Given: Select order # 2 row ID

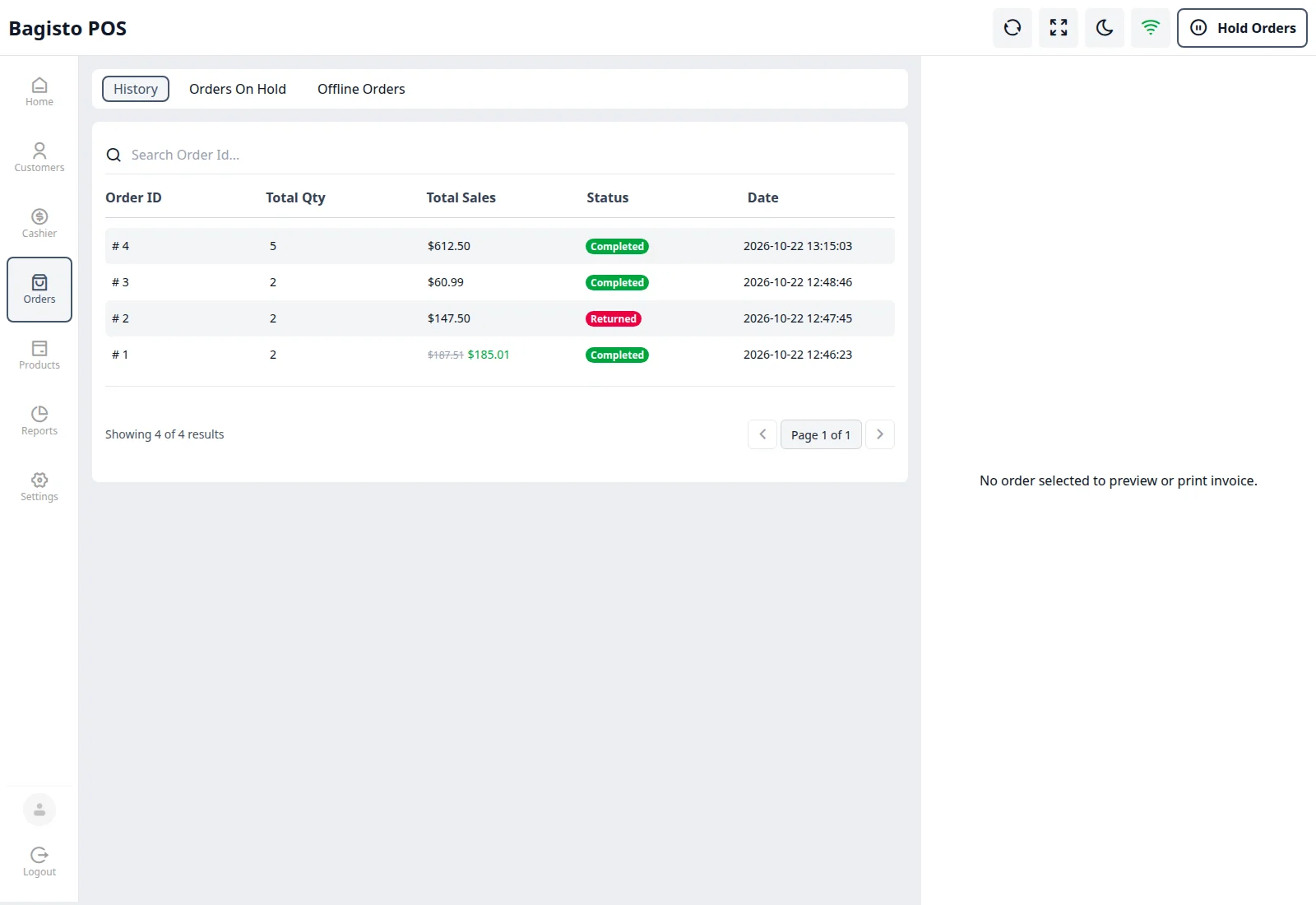Looking at the screenshot, I should pyautogui.click(x=121, y=318).
